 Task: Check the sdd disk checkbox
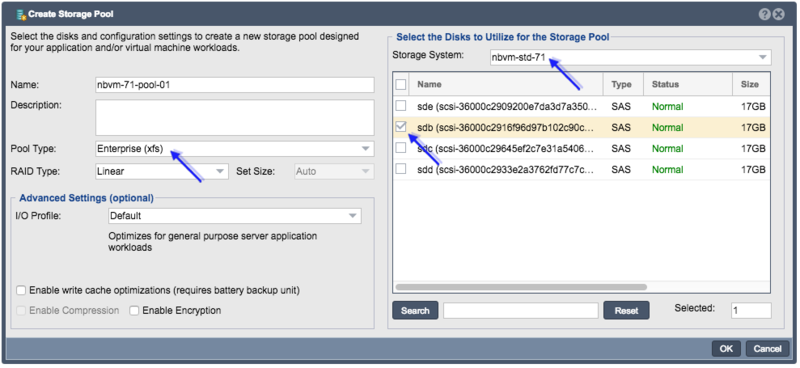coord(401,168)
